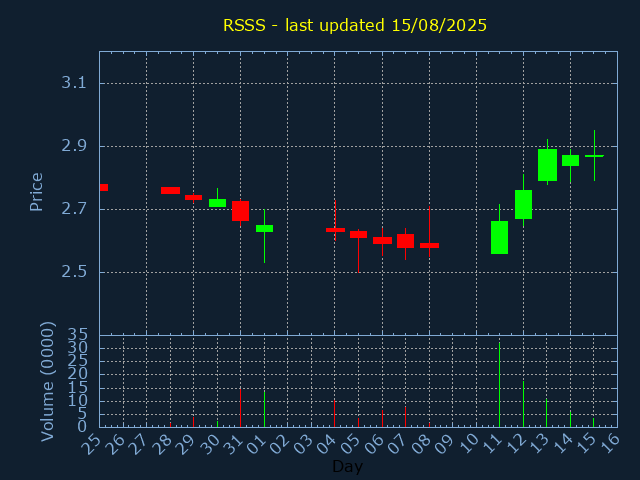Click the red volume bar for day 31
The height and width of the screenshot is (480, 640).
[x=240, y=408]
